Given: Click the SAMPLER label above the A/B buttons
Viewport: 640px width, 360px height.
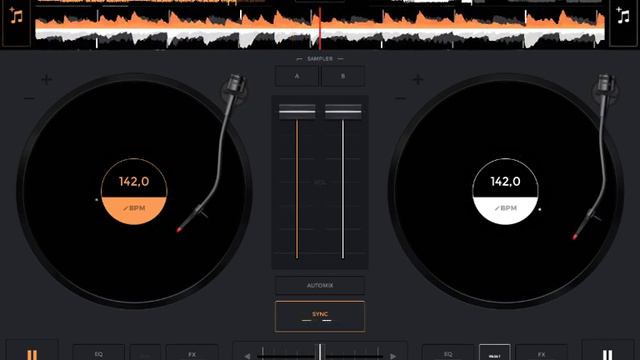Looking at the screenshot, I should click(320, 59).
